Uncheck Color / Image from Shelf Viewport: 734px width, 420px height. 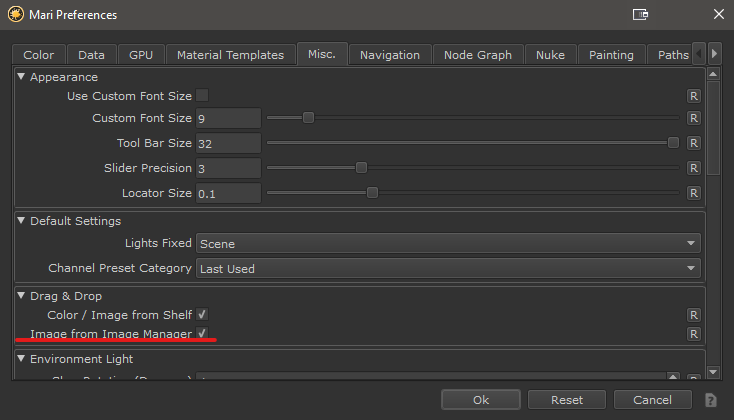coord(202,315)
